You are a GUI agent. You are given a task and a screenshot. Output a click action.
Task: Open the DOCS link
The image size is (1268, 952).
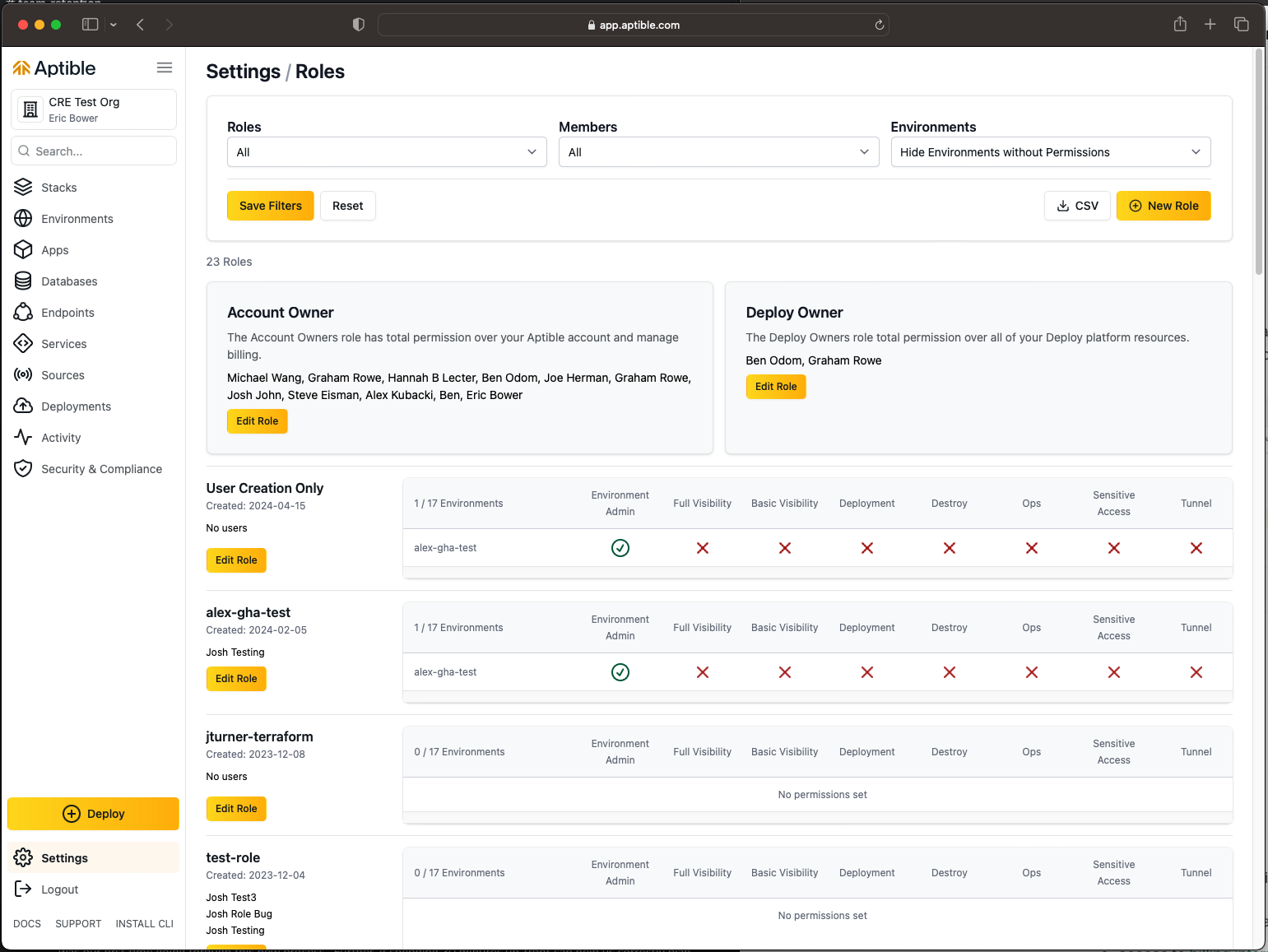pyautogui.click(x=27, y=924)
